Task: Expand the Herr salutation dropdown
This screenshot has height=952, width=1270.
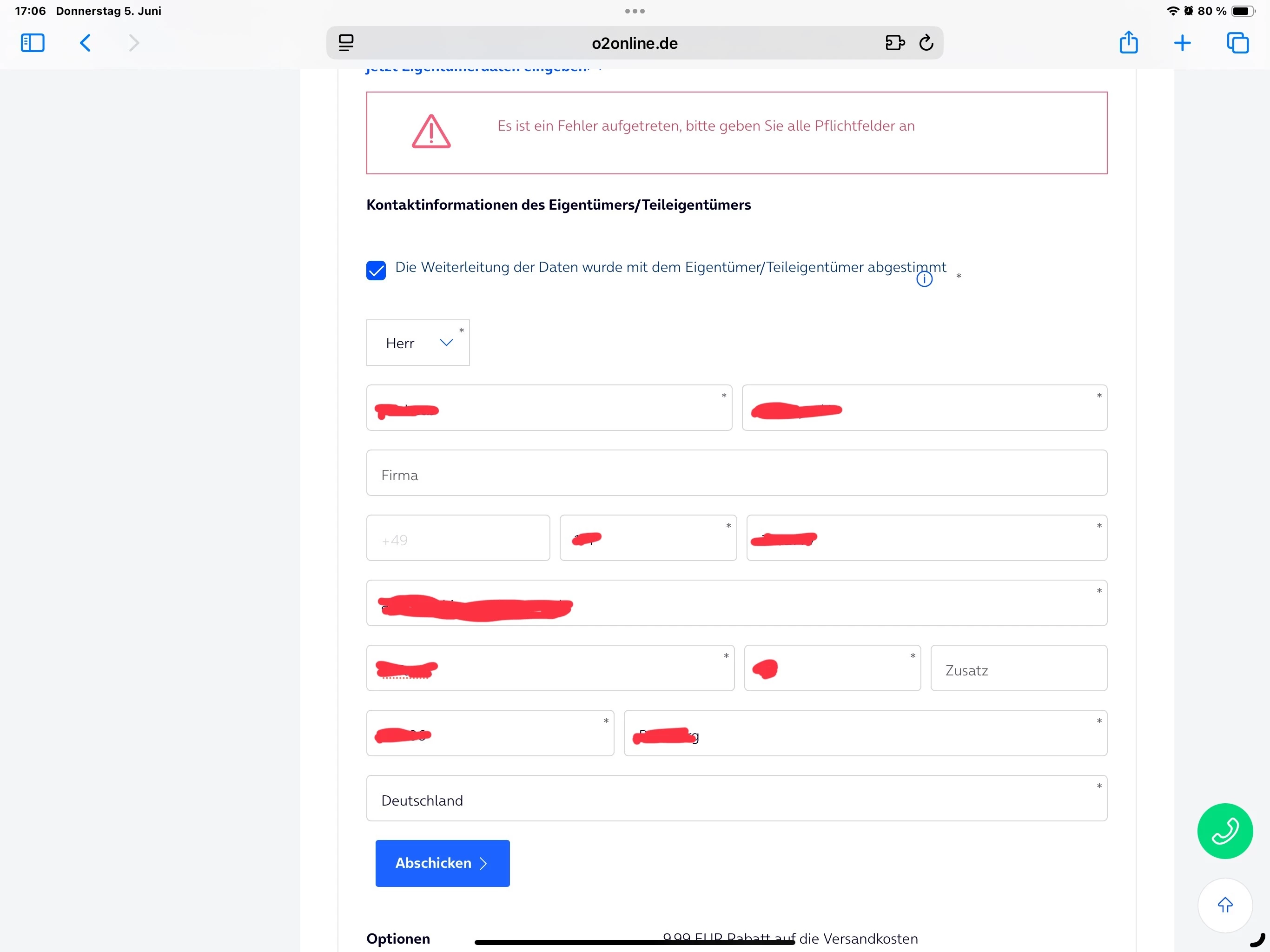Action: pos(418,343)
